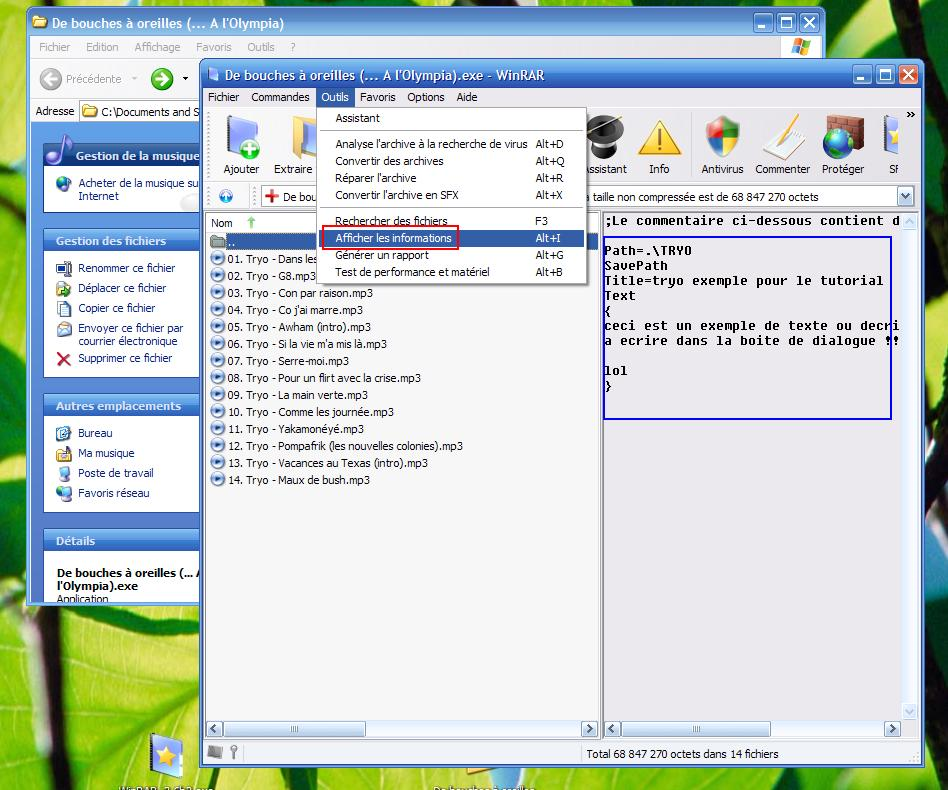948x790 pixels.
Task: Select 'Réparer l'archive' from Outils menu
Action: click(375, 178)
